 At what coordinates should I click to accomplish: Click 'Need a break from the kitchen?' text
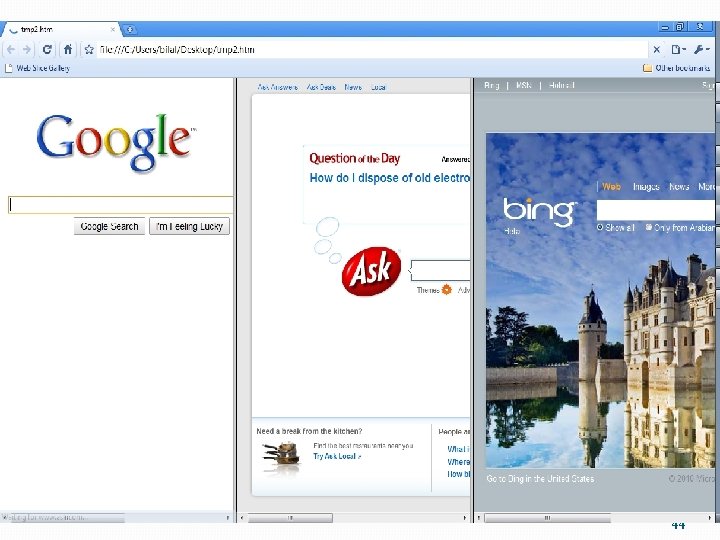[309, 431]
